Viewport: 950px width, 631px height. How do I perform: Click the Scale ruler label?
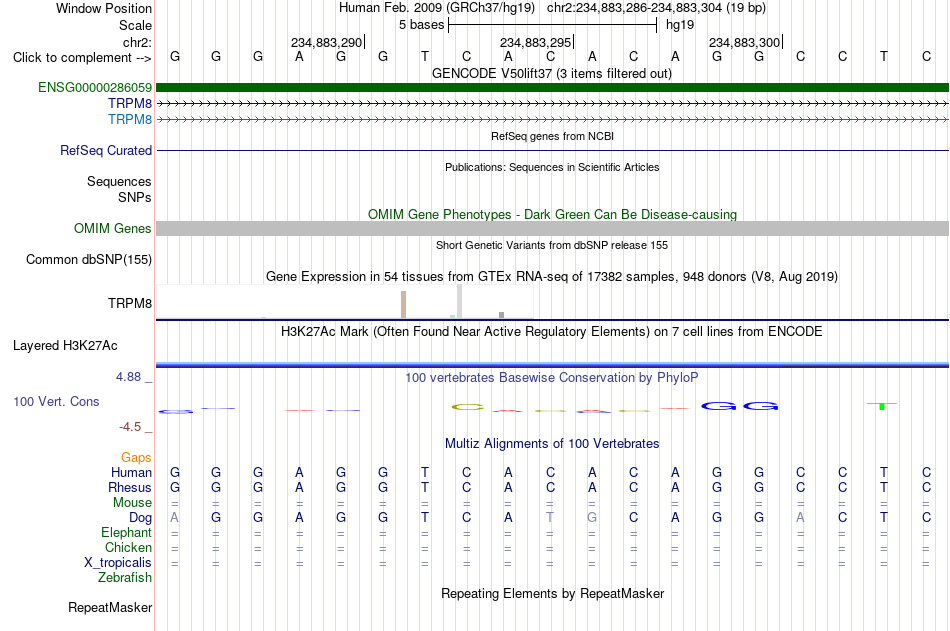coord(135,25)
